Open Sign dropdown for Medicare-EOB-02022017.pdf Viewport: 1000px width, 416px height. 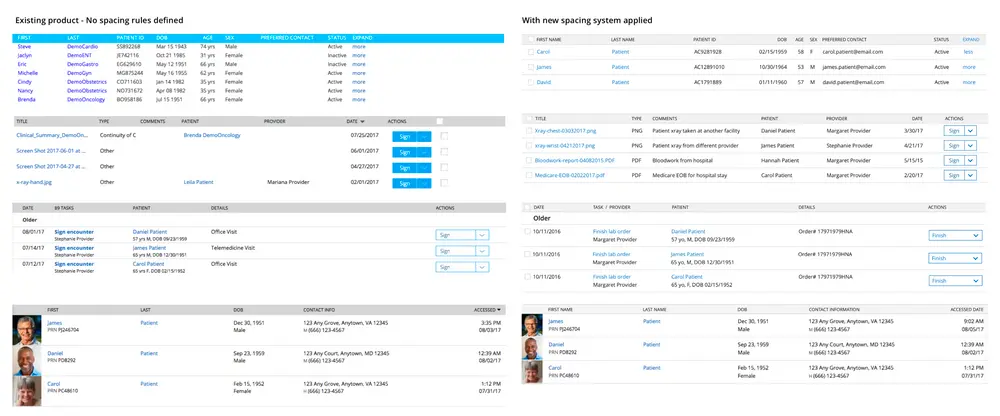[x=970, y=174]
